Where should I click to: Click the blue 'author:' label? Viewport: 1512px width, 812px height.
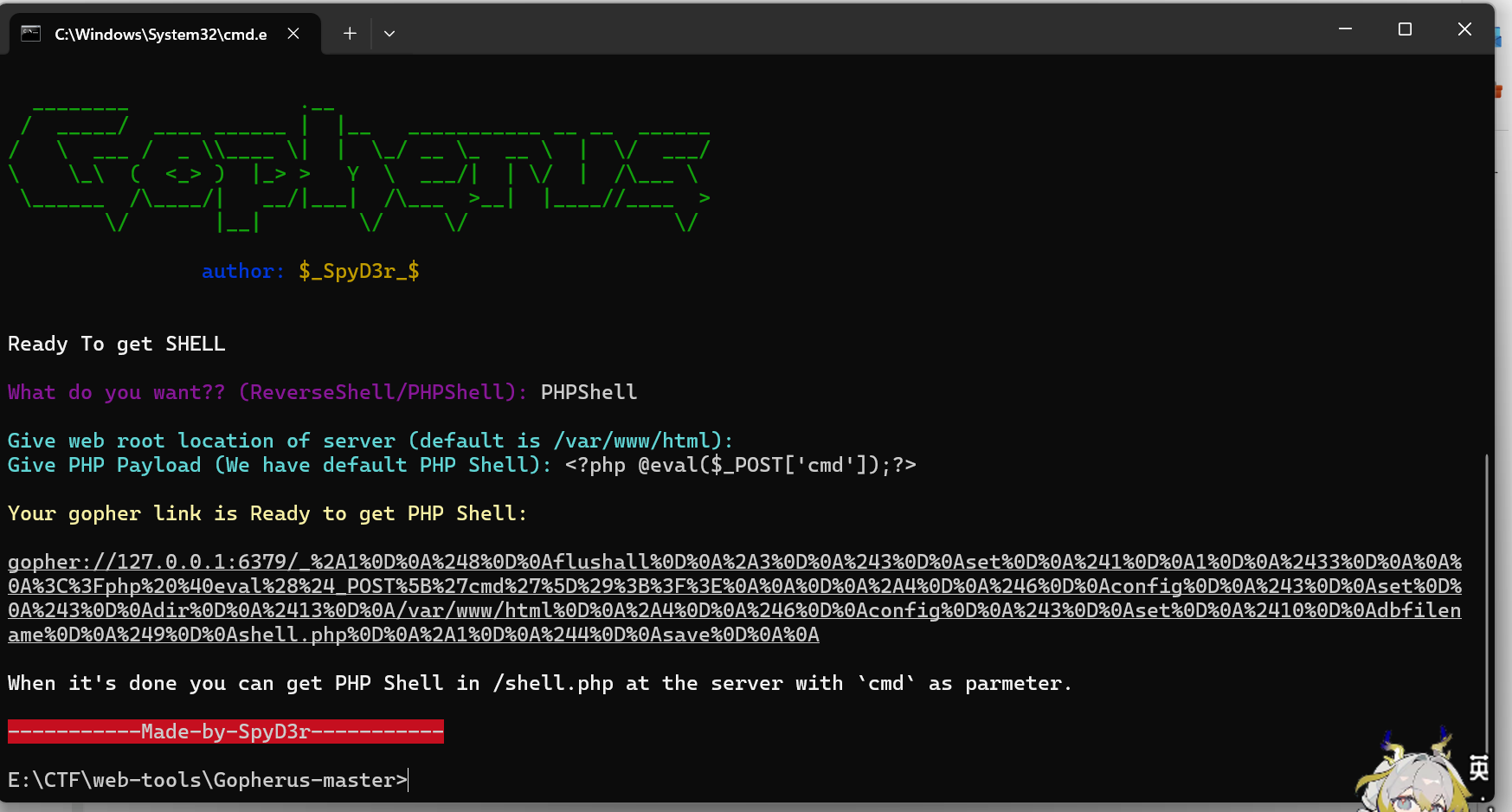243,271
